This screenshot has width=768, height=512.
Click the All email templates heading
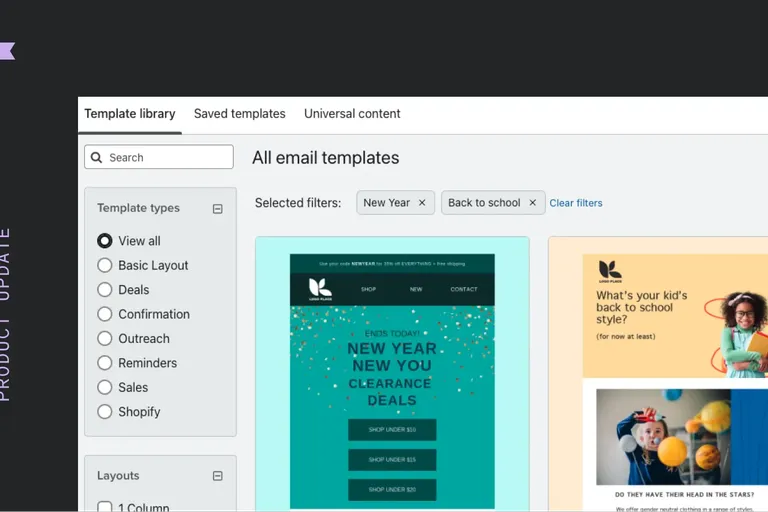(x=326, y=158)
